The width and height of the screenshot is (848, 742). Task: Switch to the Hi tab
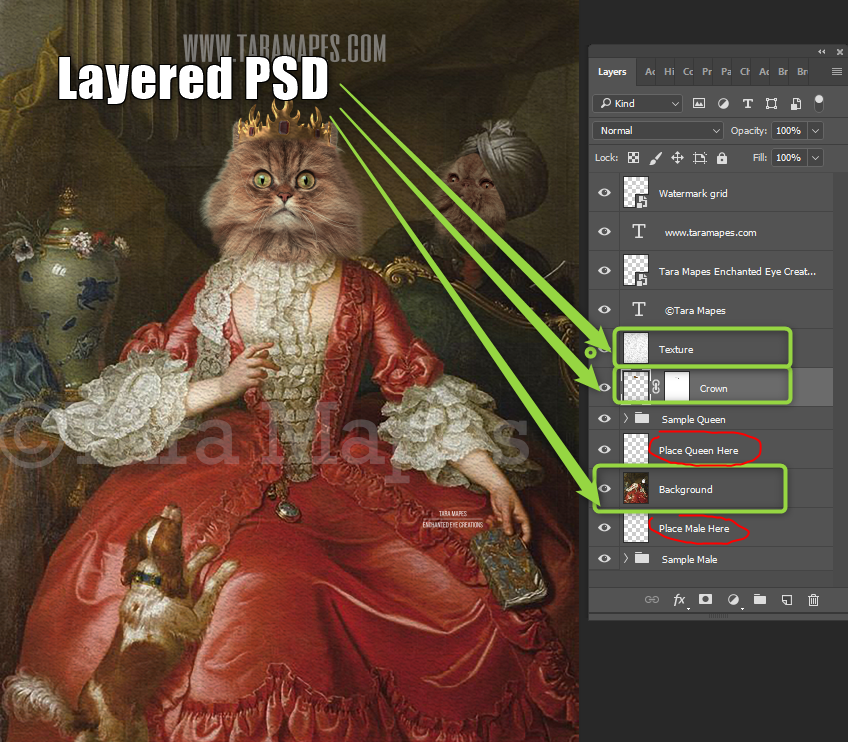click(669, 72)
